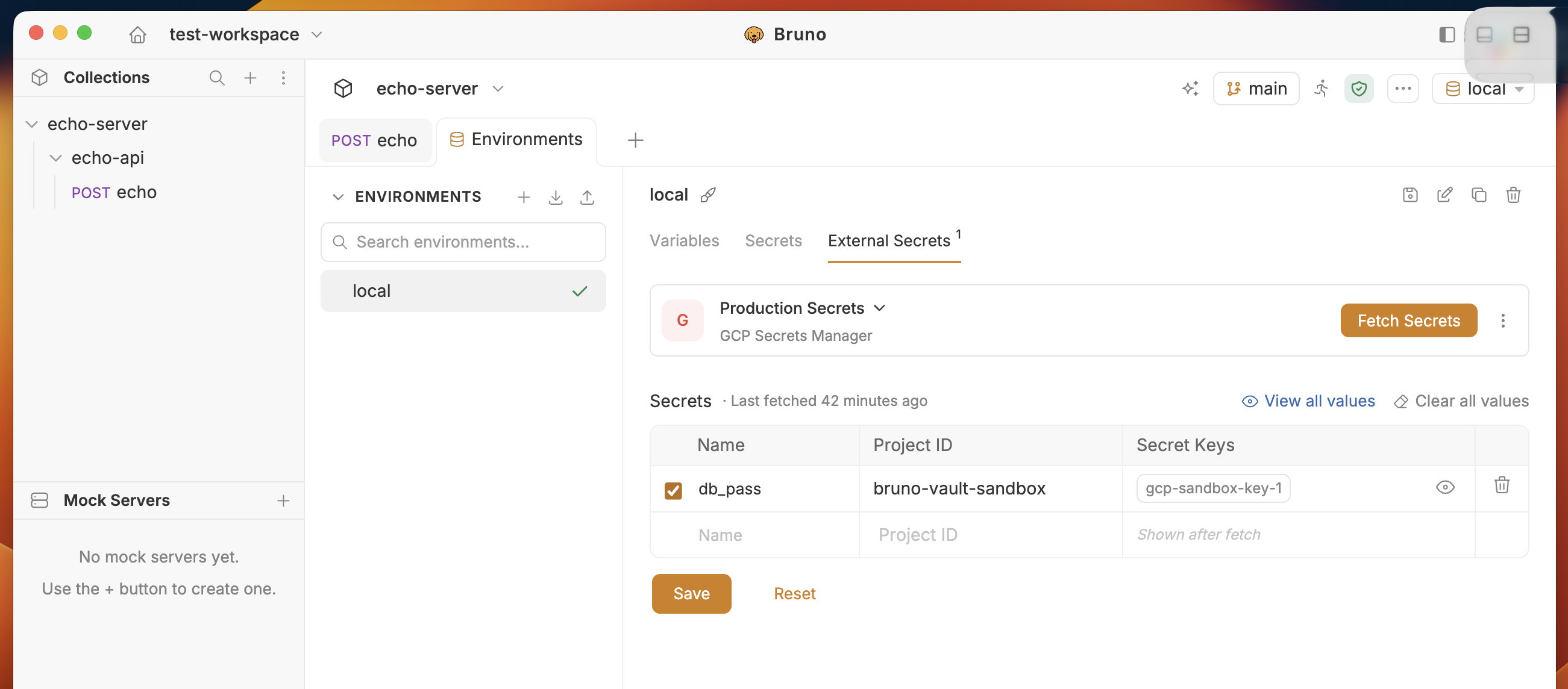The height and width of the screenshot is (689, 1568).
Task: Click the Reset link
Action: 794,593
